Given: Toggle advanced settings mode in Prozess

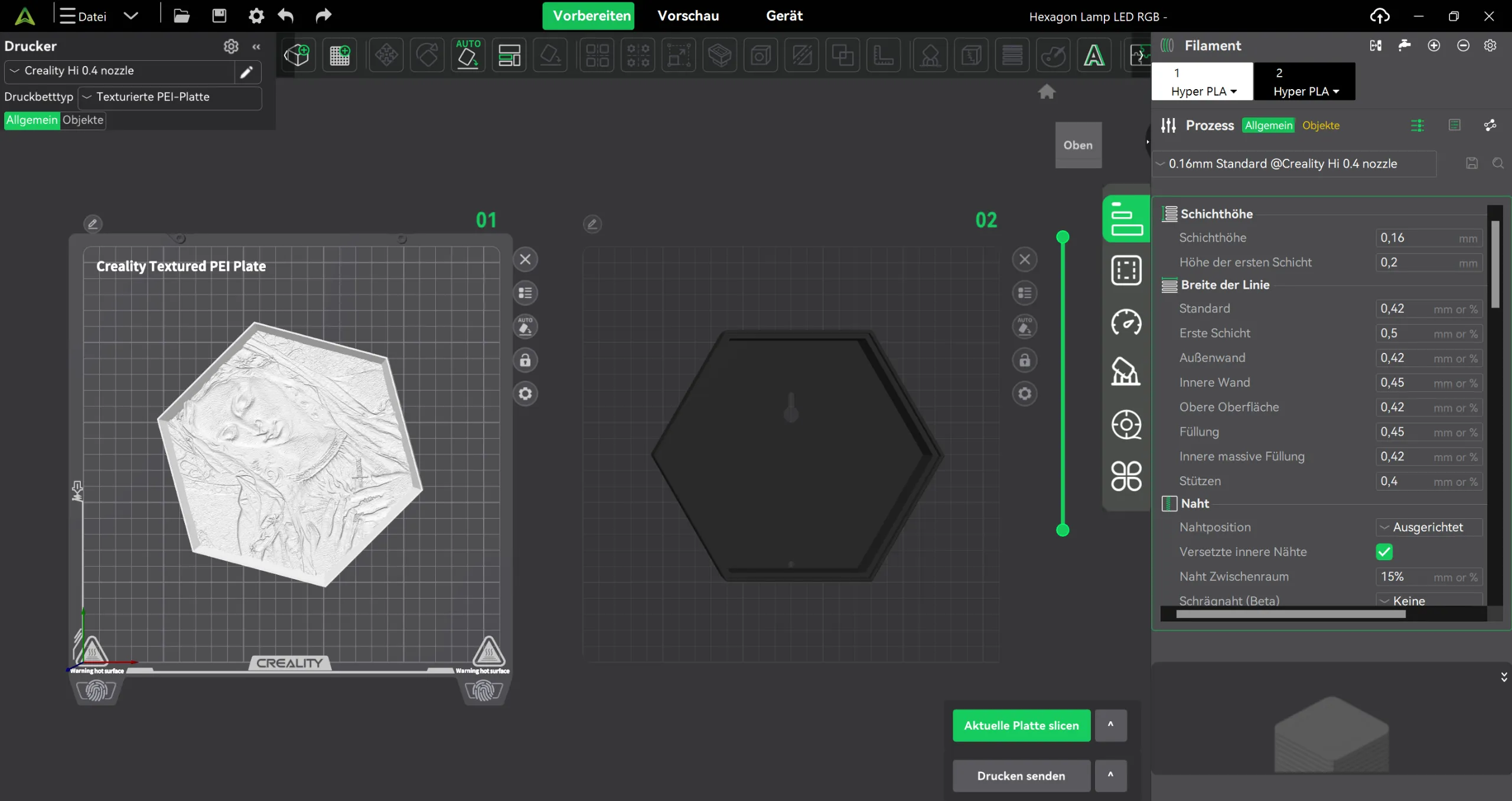Looking at the screenshot, I should 1417,125.
